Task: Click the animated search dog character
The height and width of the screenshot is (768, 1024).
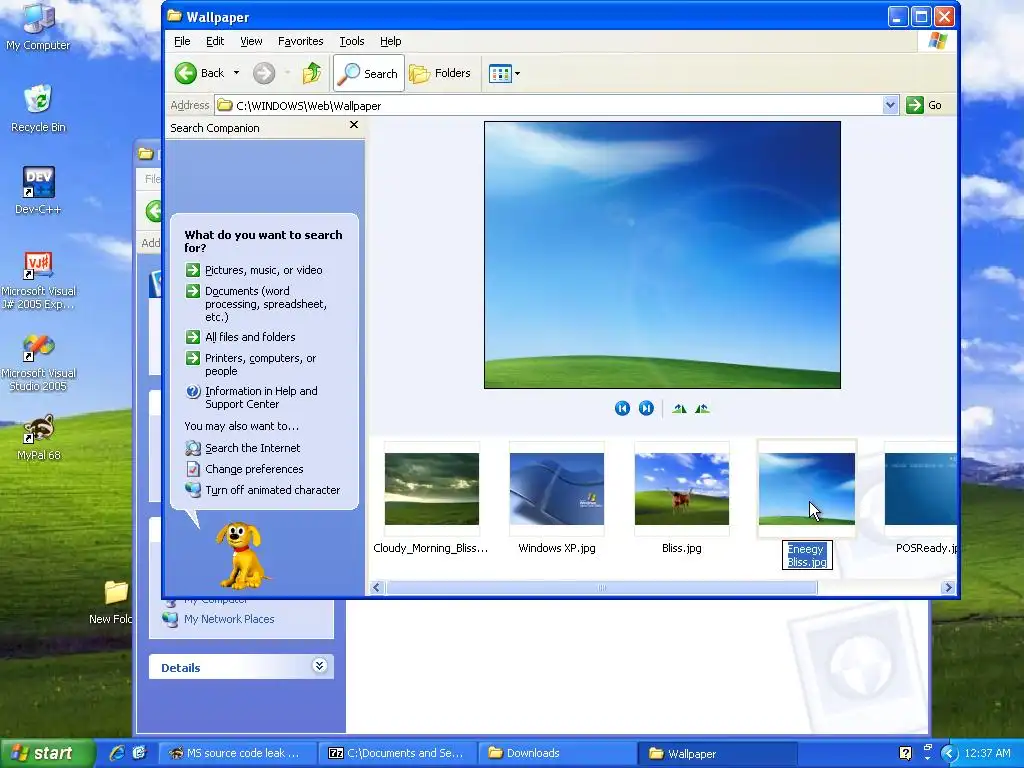Action: pos(242,555)
